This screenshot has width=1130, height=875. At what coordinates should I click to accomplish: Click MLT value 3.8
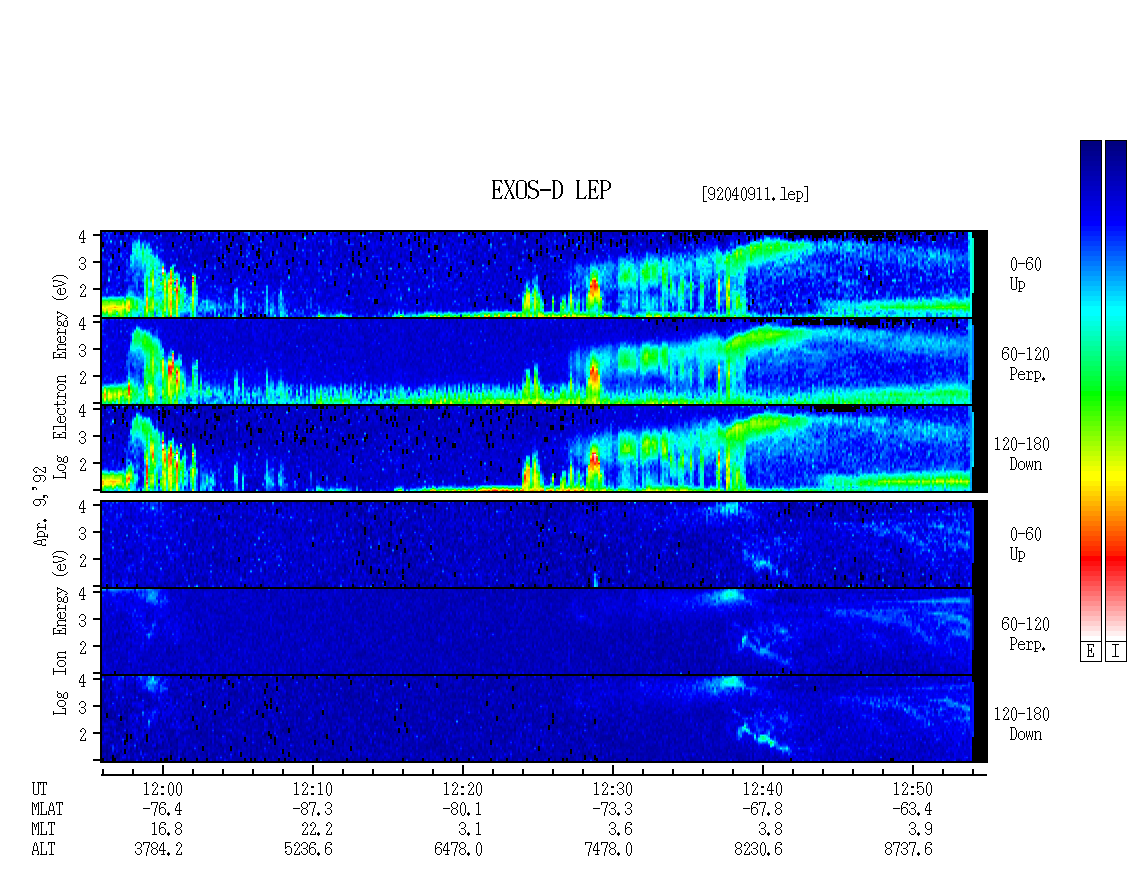(770, 830)
